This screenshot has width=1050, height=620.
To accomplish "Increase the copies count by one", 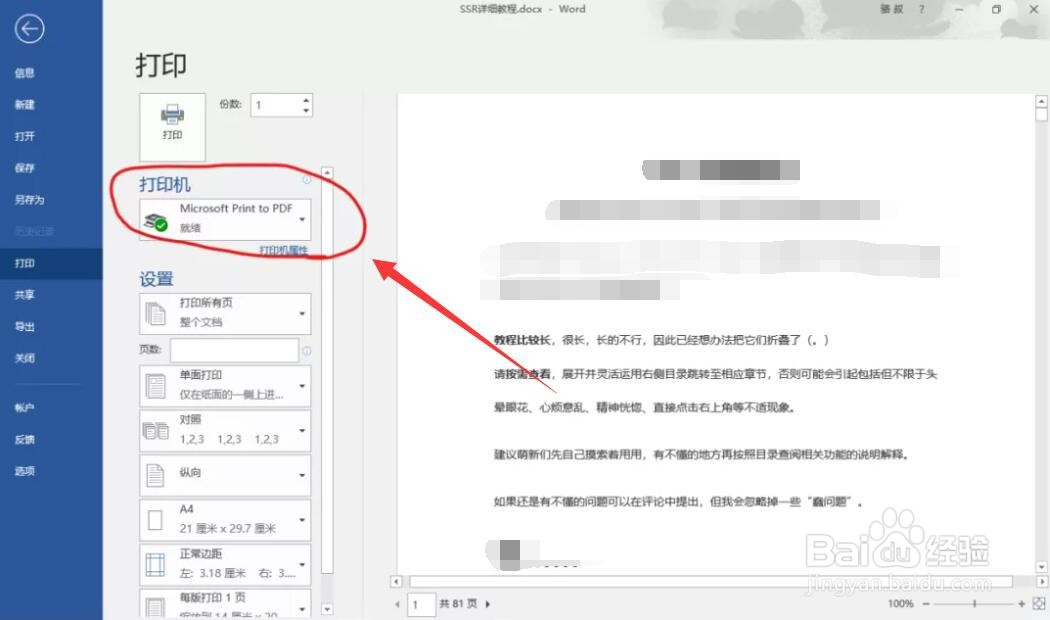I will tap(306, 100).
